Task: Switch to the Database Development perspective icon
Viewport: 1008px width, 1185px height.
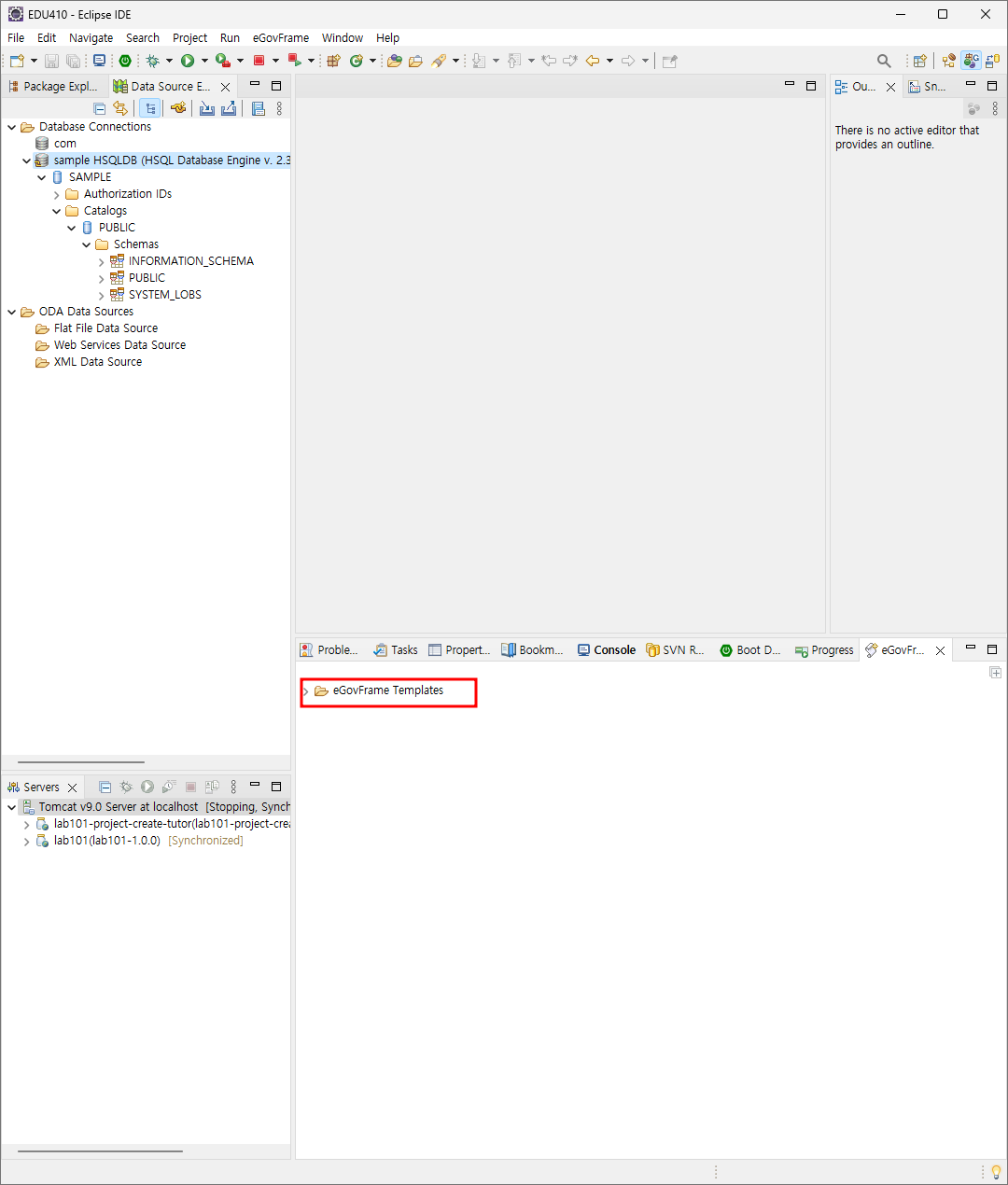Action: (x=992, y=61)
